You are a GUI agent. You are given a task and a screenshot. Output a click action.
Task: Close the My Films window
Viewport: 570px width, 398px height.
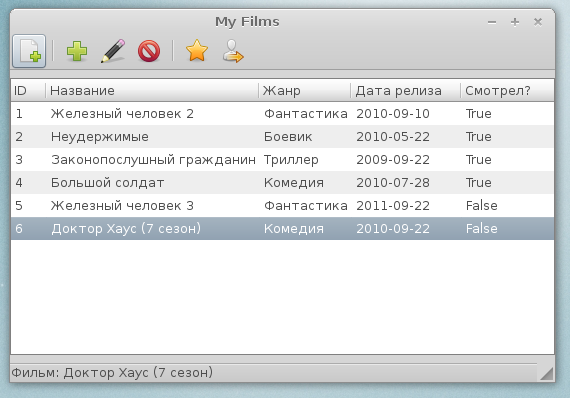click(538, 22)
